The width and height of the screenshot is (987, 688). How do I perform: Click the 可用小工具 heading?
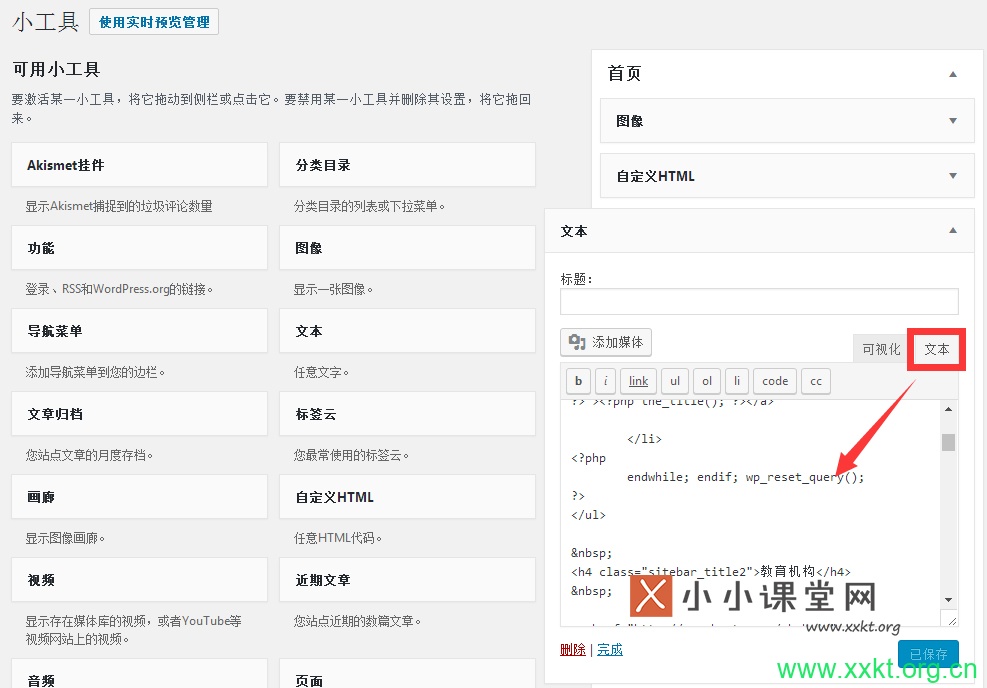coord(57,69)
